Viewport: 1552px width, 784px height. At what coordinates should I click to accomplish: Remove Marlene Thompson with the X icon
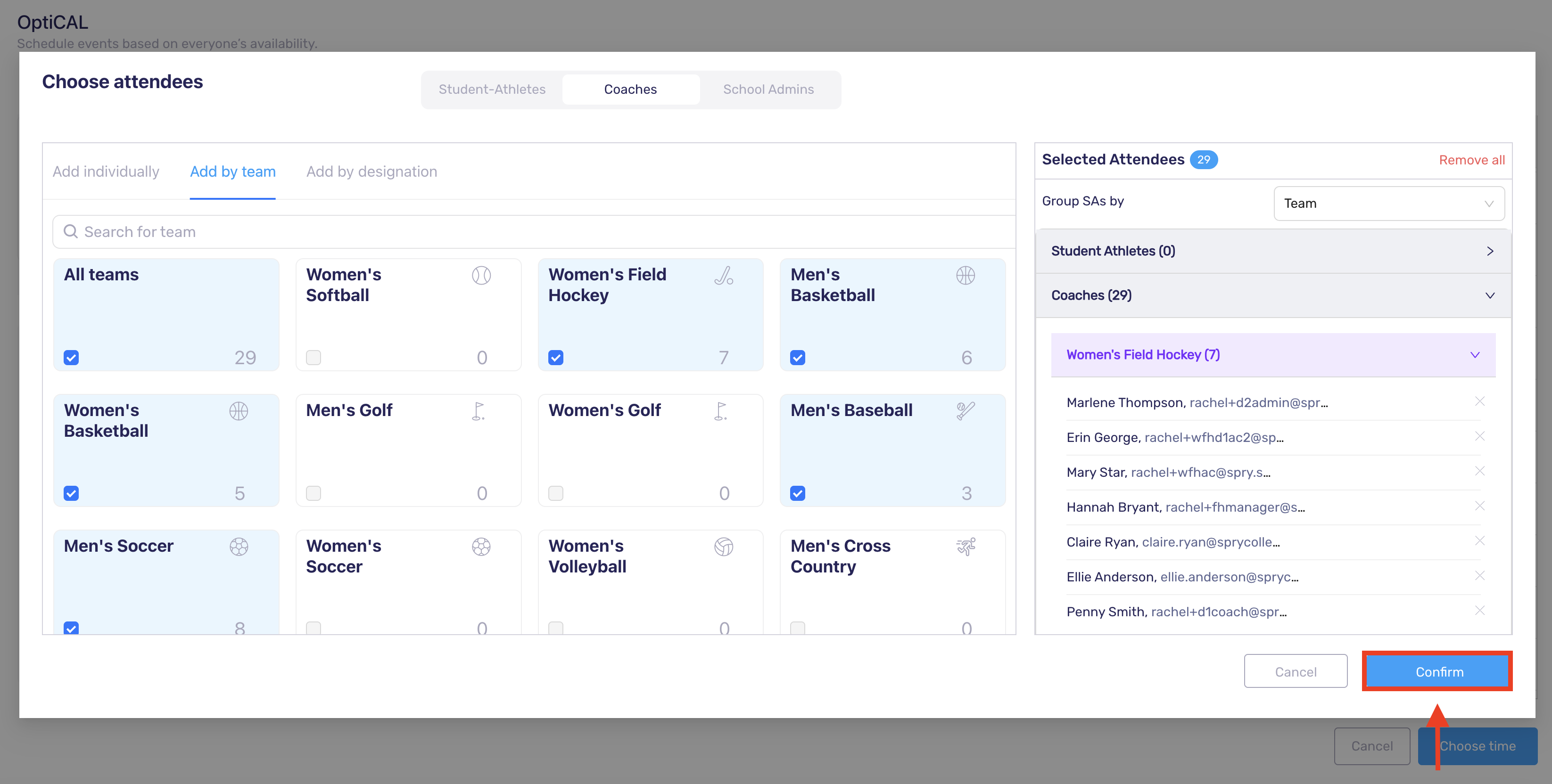(1479, 401)
